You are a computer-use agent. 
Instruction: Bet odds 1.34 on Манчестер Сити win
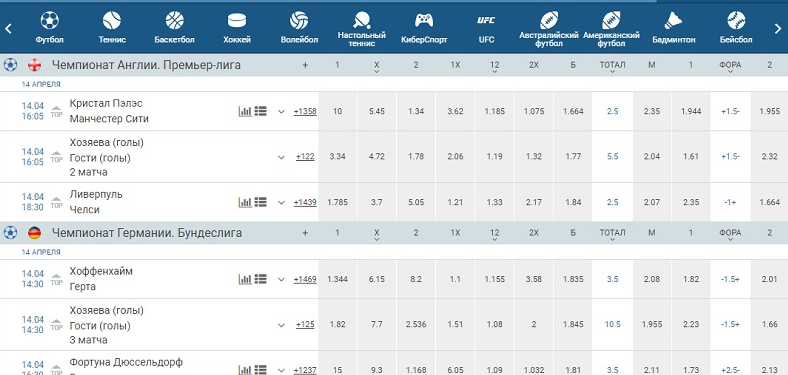tap(416, 111)
